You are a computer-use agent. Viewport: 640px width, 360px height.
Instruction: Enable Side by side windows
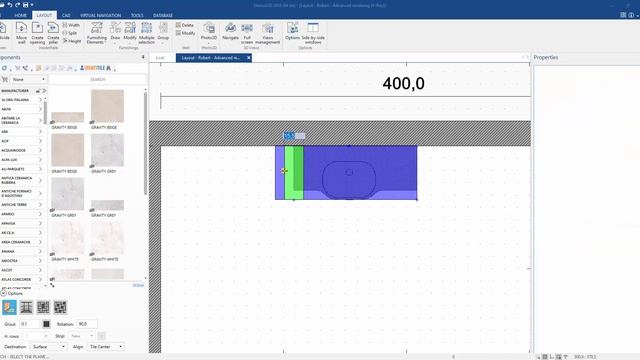313,33
